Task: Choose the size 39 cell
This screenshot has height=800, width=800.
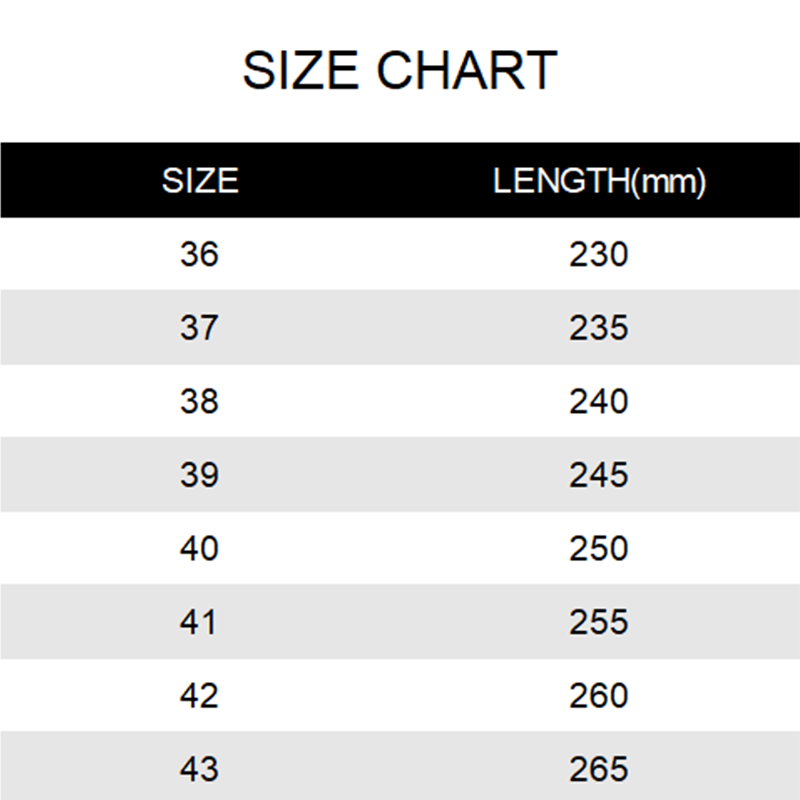Action: click(199, 474)
